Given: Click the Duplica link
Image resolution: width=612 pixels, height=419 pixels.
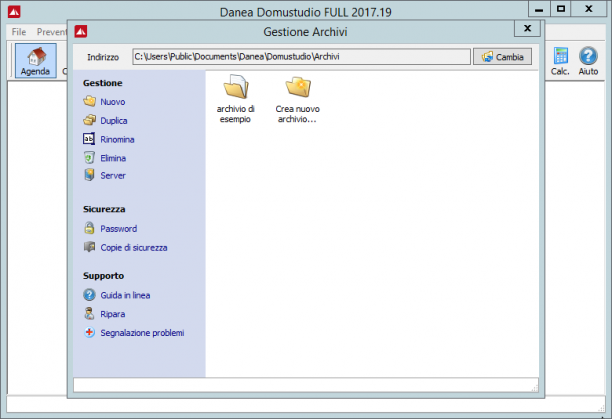Looking at the screenshot, I should pos(114,121).
